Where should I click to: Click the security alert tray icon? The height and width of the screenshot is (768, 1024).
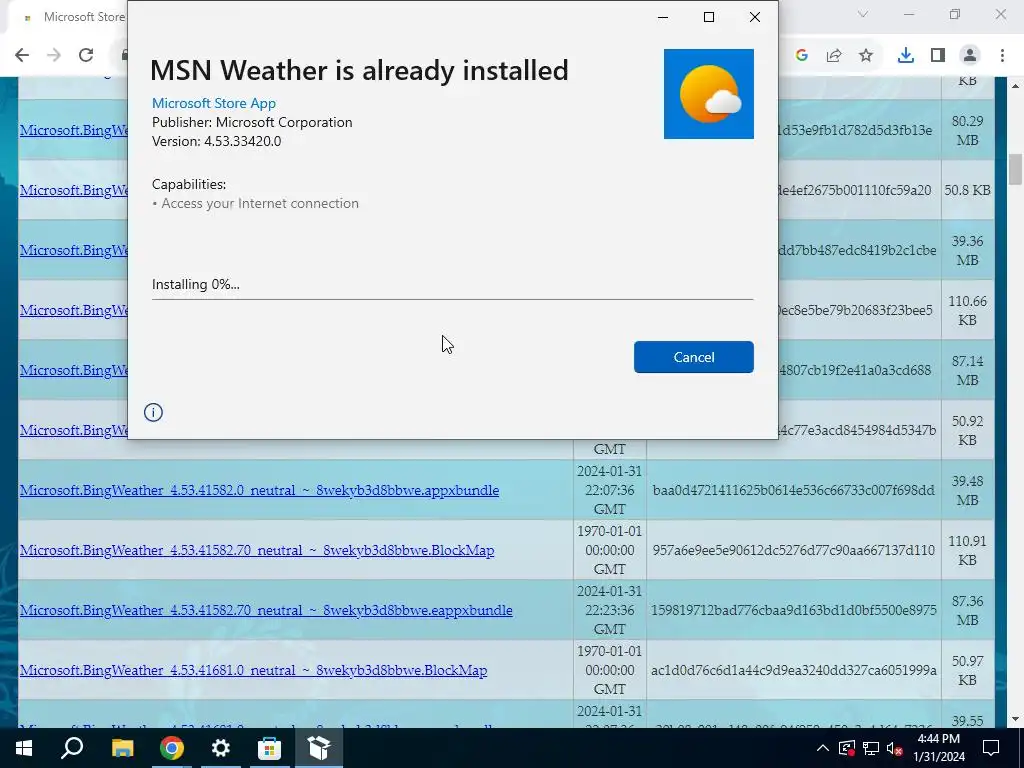pos(847,748)
